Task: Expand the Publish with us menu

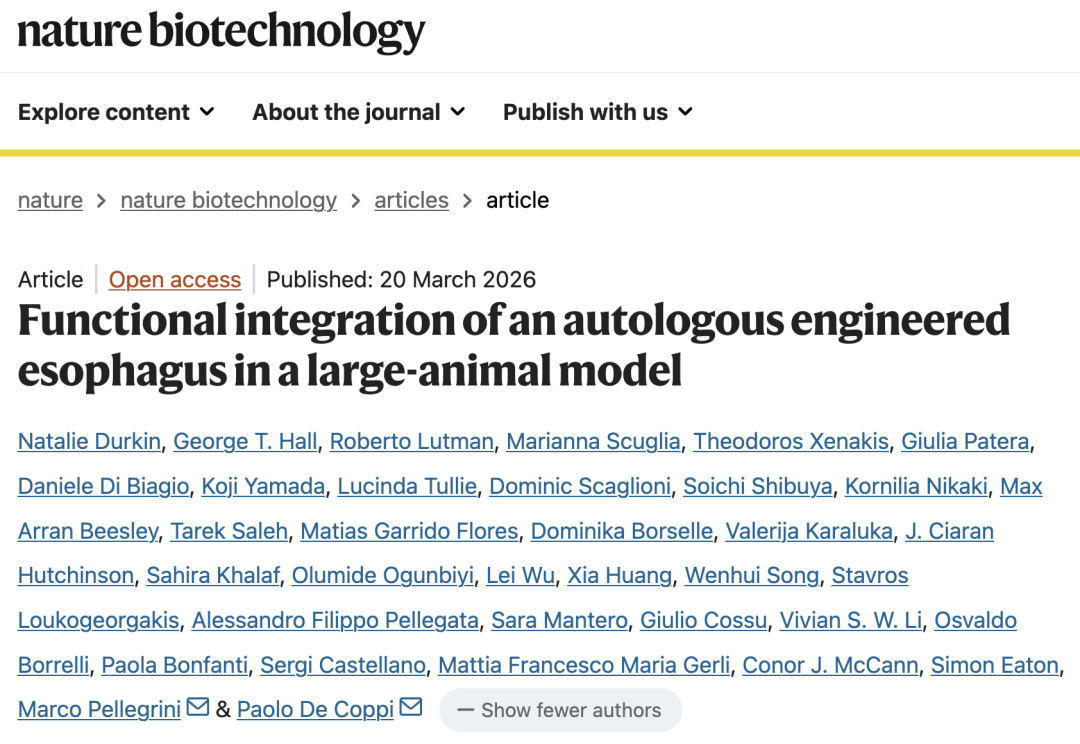Action: 597,112
